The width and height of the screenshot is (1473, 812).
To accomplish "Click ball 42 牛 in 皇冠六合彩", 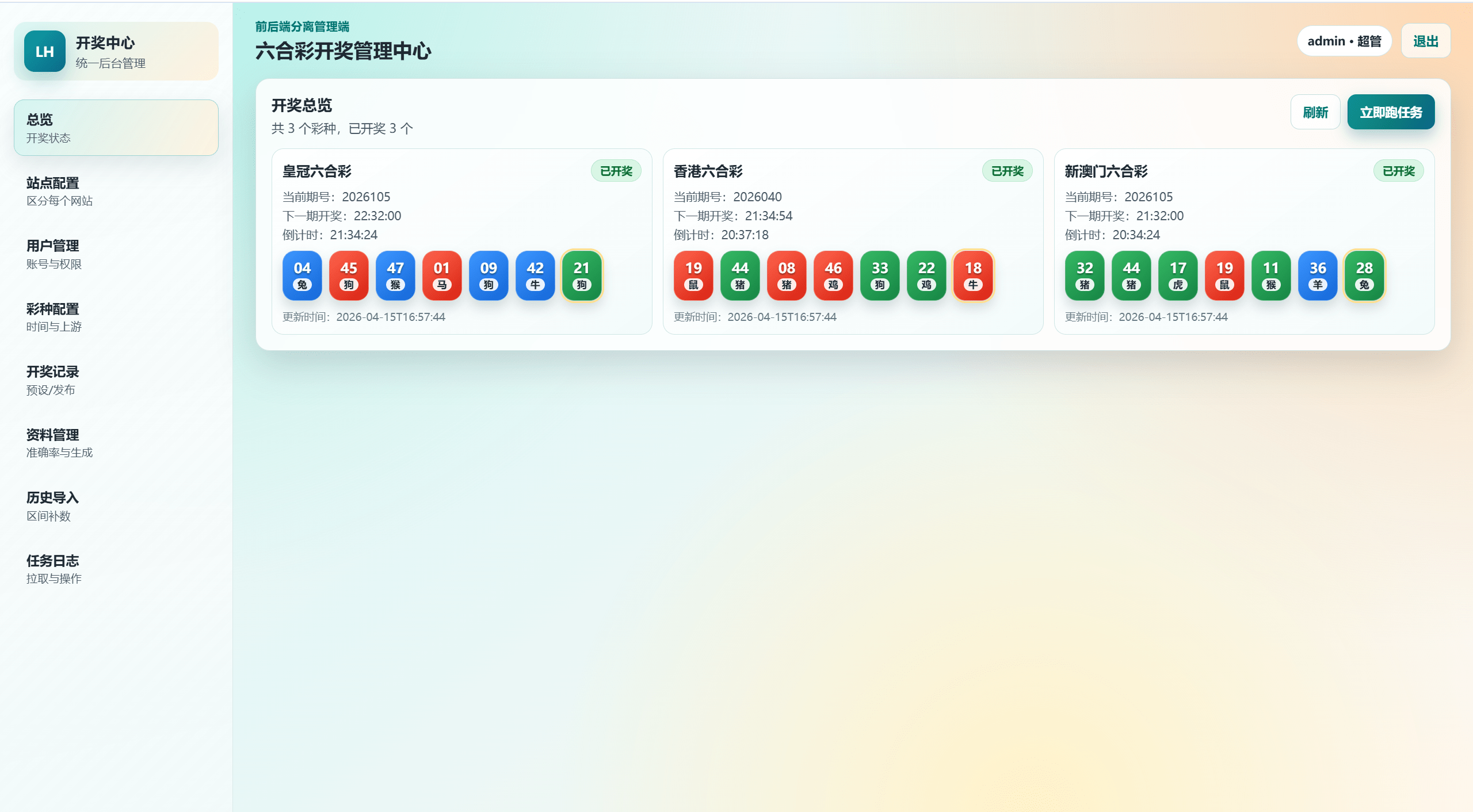I will [x=535, y=275].
